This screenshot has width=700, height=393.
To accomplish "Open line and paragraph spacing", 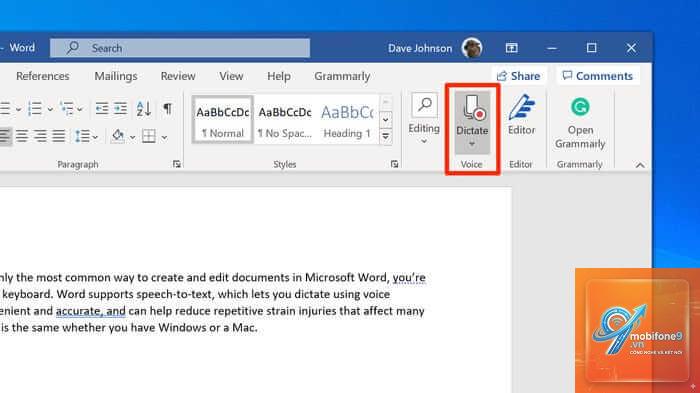I will [82, 136].
